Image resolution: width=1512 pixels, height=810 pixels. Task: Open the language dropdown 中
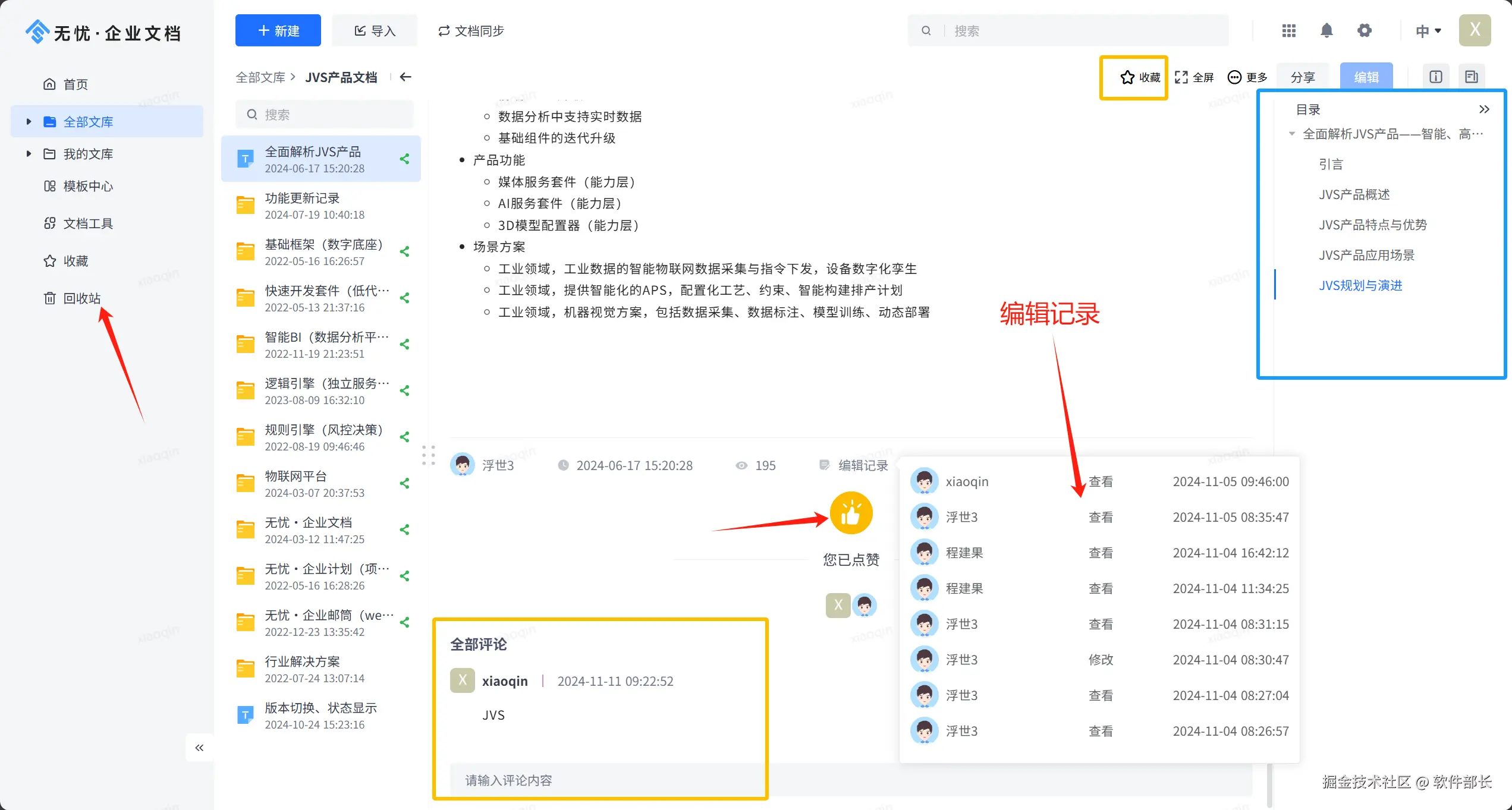click(x=1428, y=31)
